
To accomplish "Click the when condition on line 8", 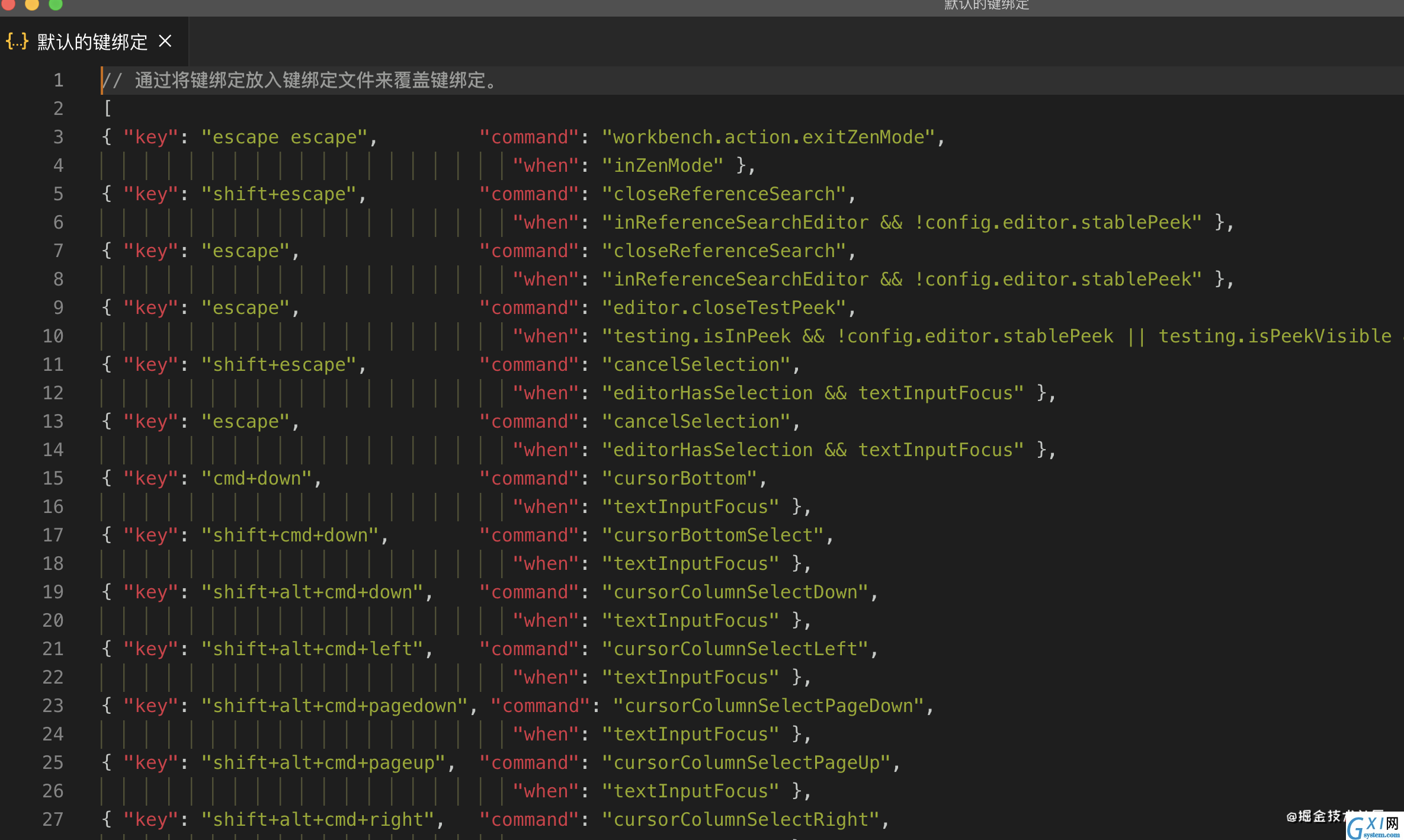I will click(902, 279).
